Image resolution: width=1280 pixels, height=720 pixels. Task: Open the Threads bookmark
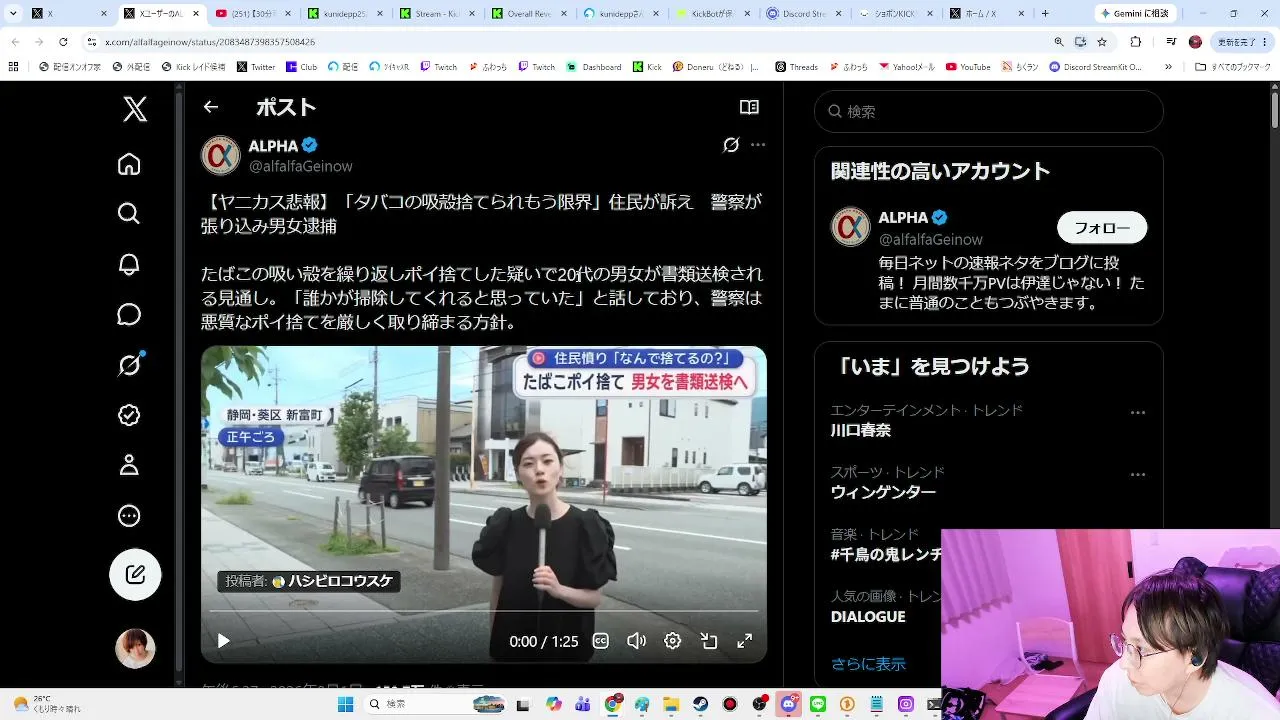pos(796,67)
